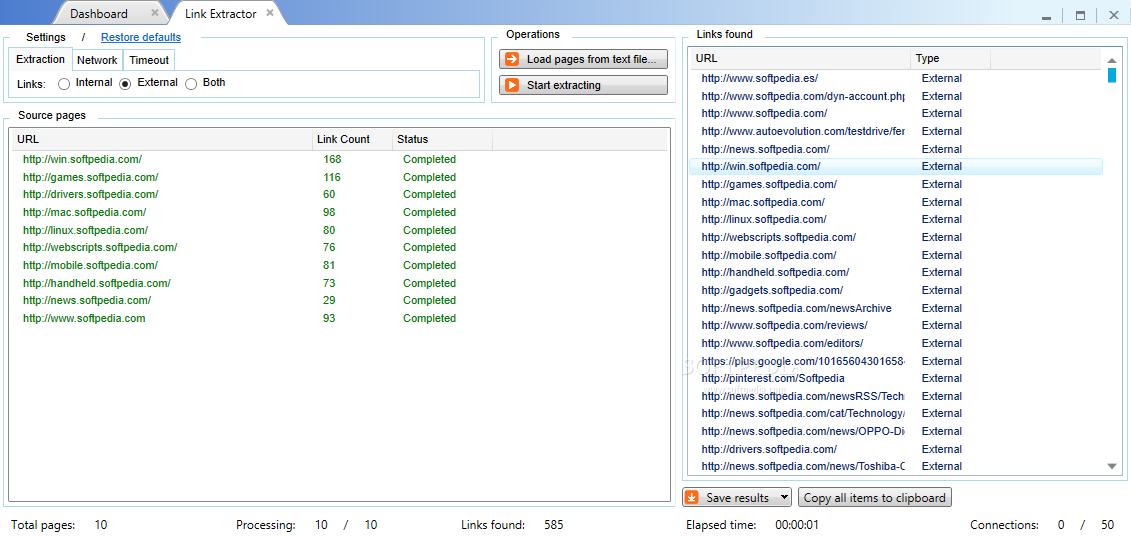Click Copy all items to clipboard
Screen dimensions: 1131x538
874,498
